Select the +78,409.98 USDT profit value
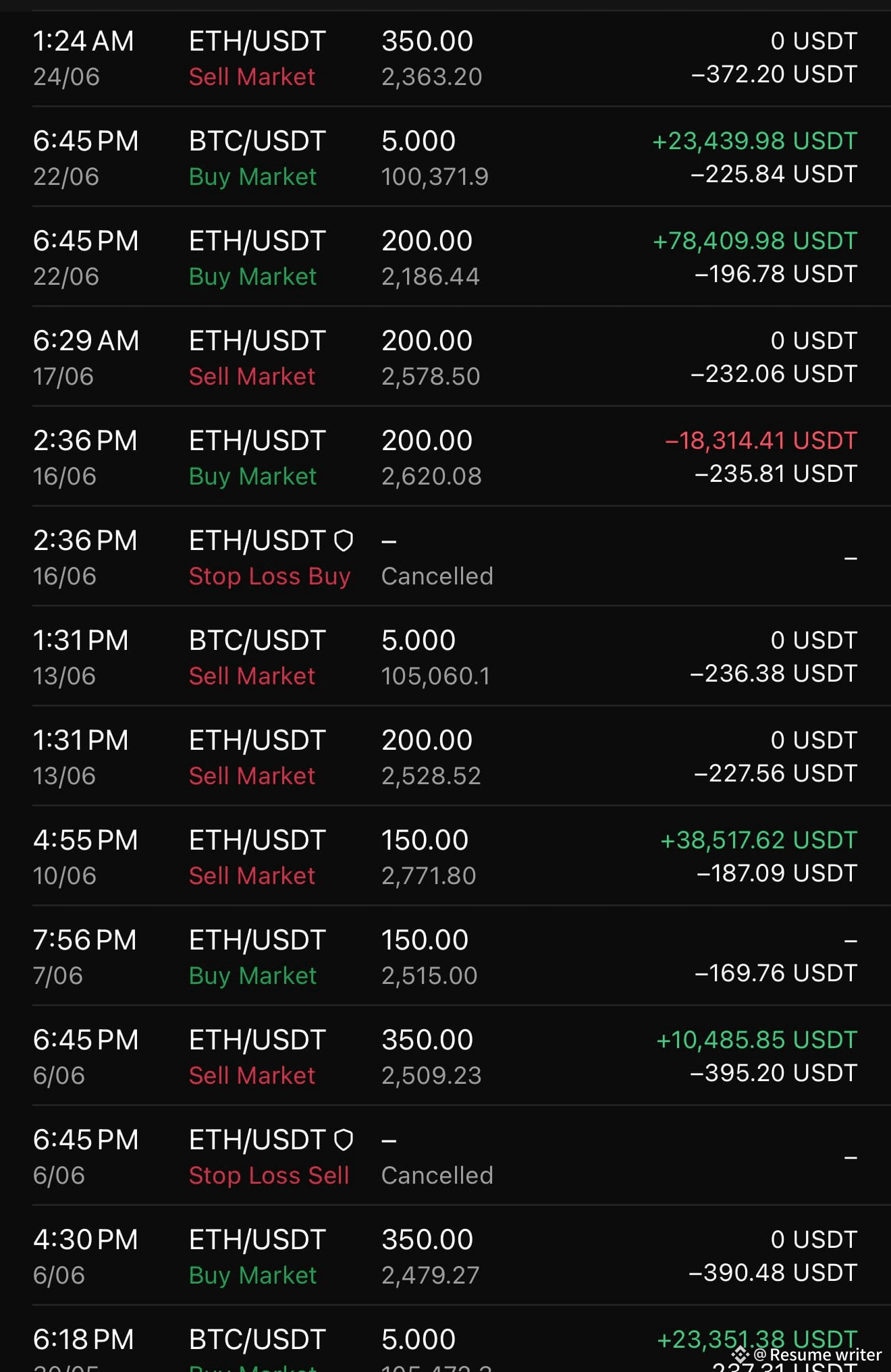 tap(755, 241)
